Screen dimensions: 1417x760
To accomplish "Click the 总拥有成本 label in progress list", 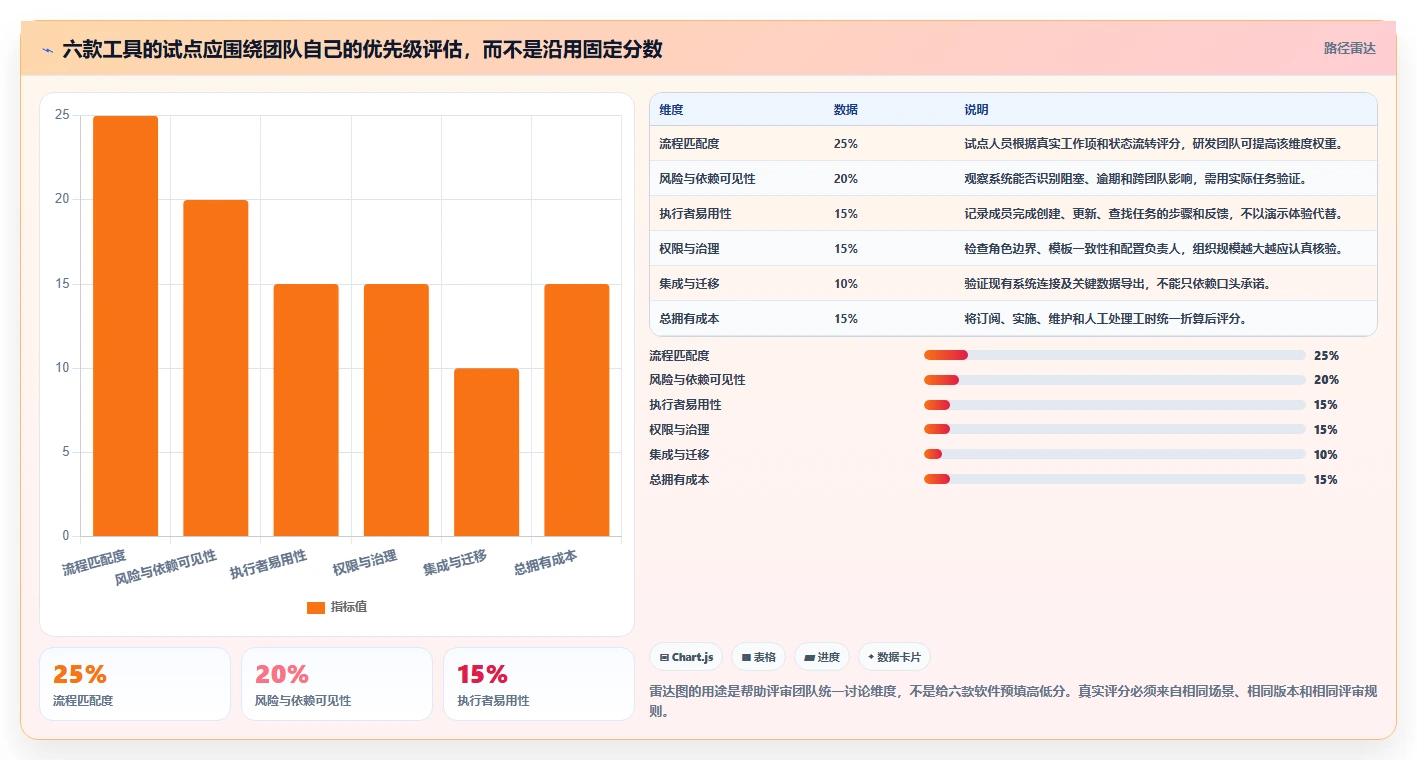I will point(679,480).
